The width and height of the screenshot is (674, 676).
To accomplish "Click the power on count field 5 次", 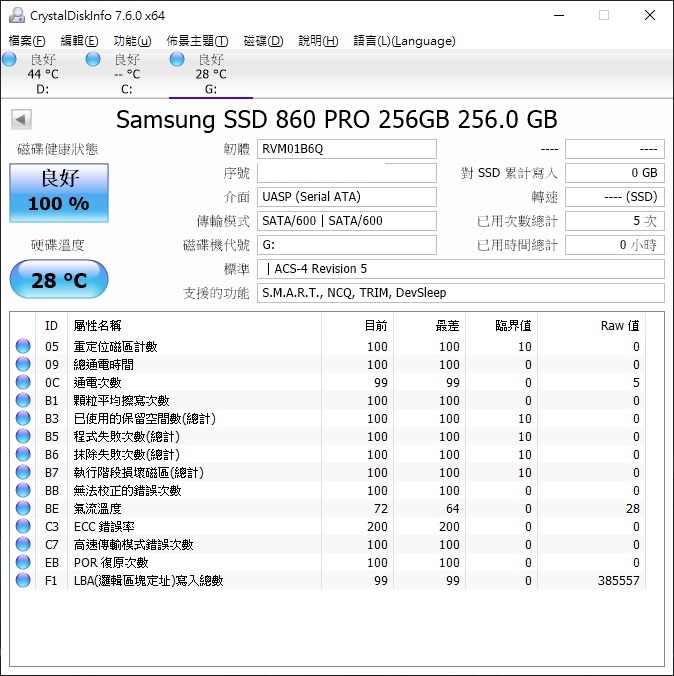I will click(x=615, y=221).
